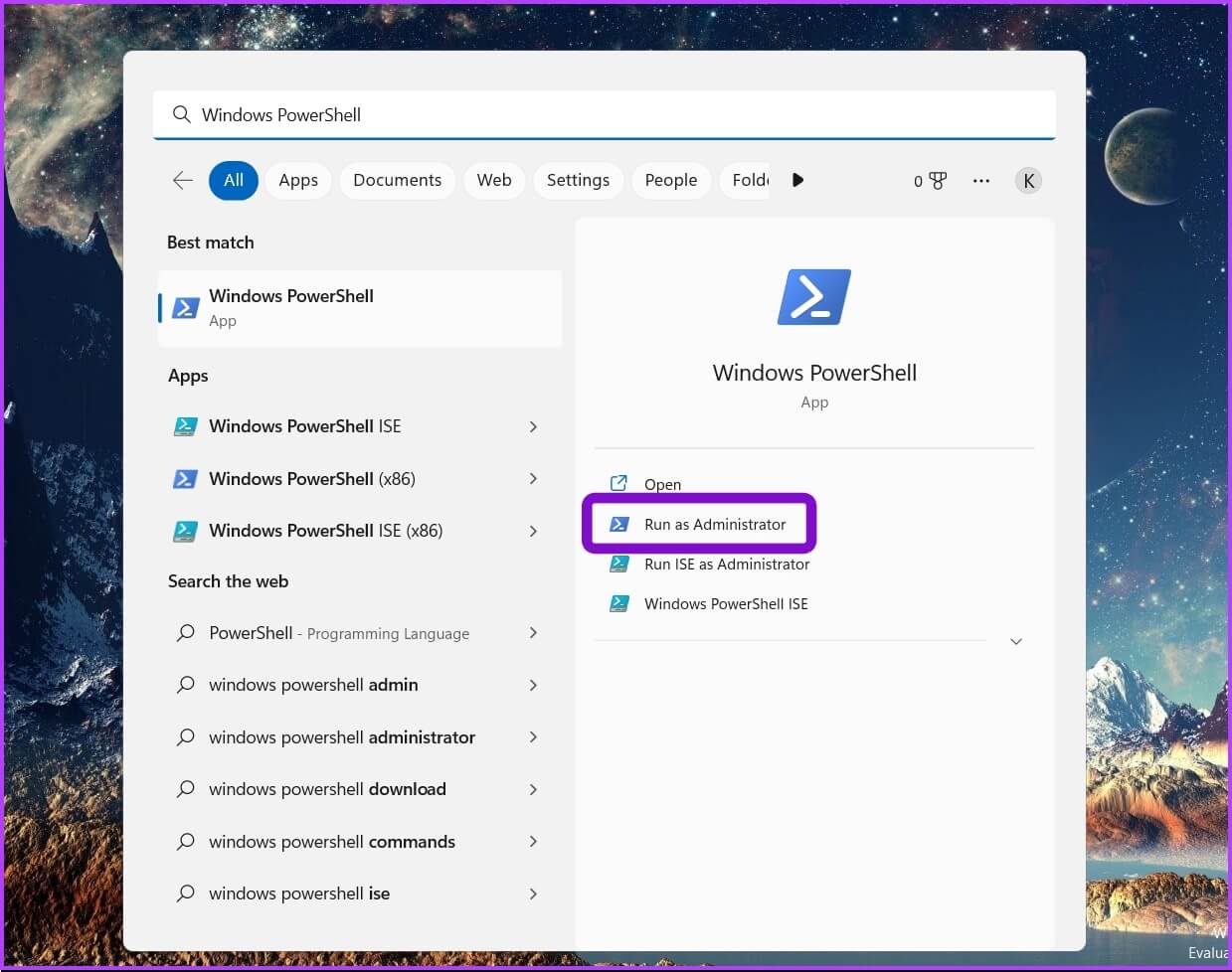Click search icon beside windows powershell administrator
Image resolution: width=1232 pixels, height=972 pixels.
[185, 737]
